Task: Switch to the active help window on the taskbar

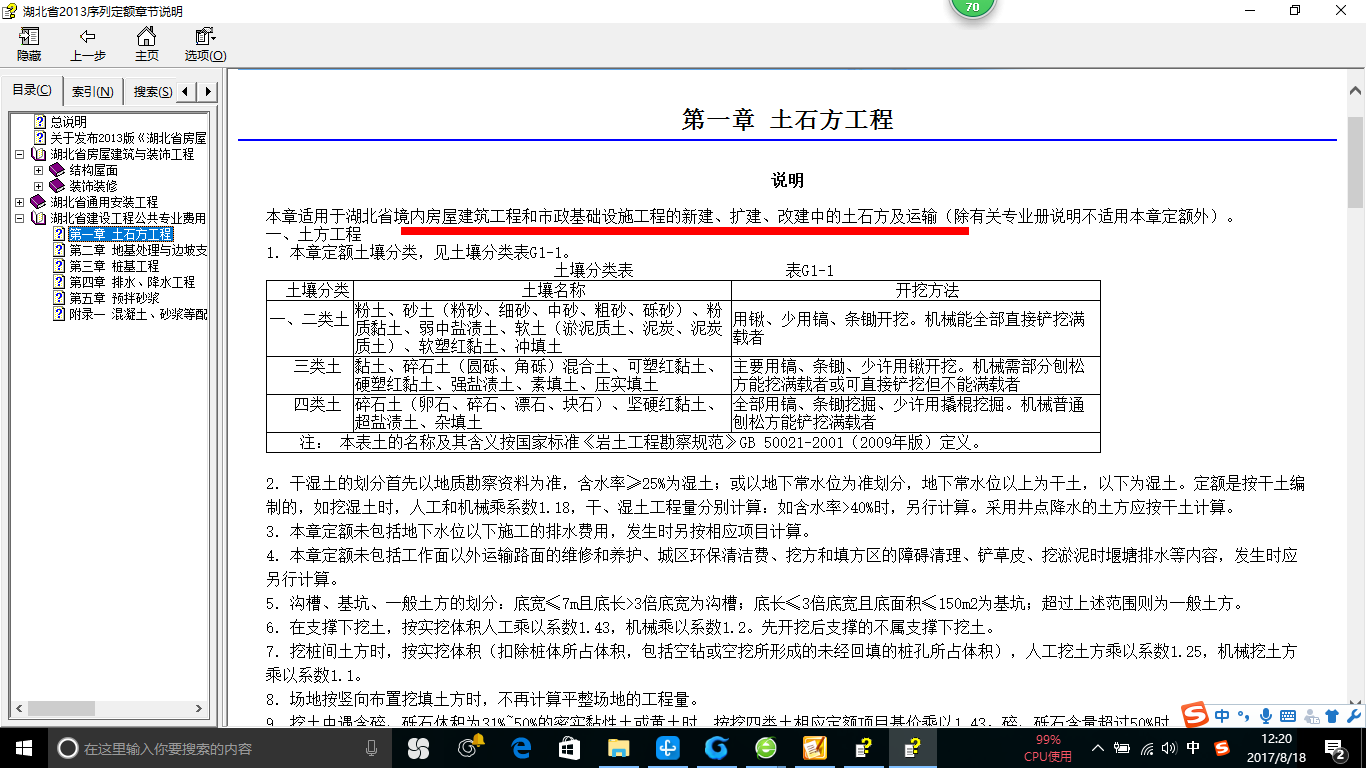Action: click(912, 748)
